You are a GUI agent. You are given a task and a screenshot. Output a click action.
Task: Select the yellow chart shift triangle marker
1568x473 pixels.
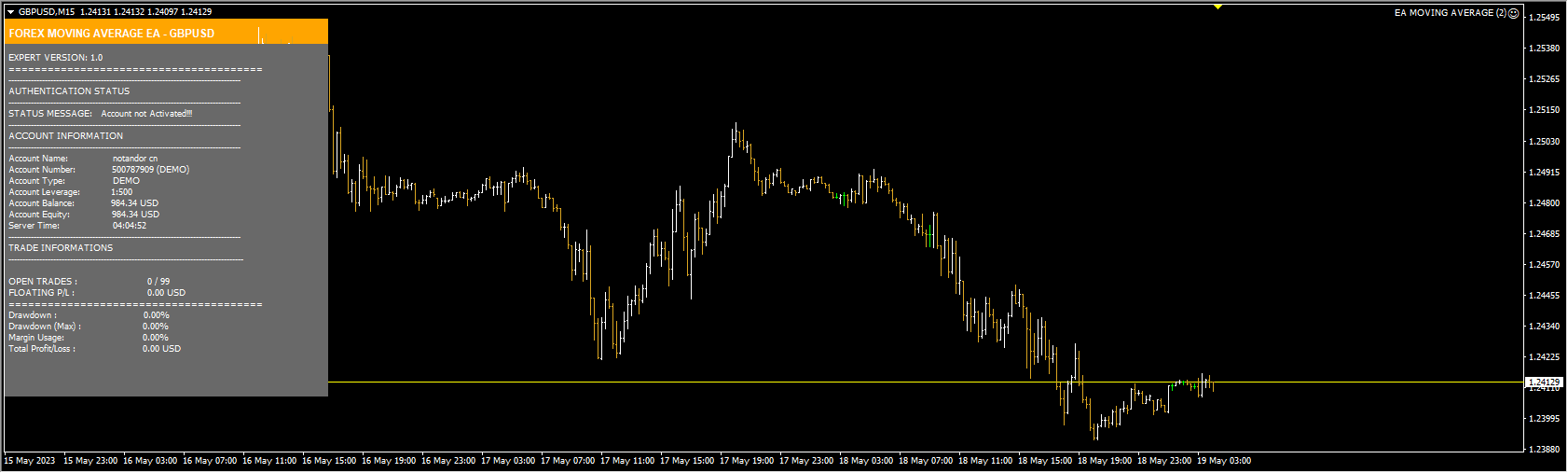[1217, 7]
